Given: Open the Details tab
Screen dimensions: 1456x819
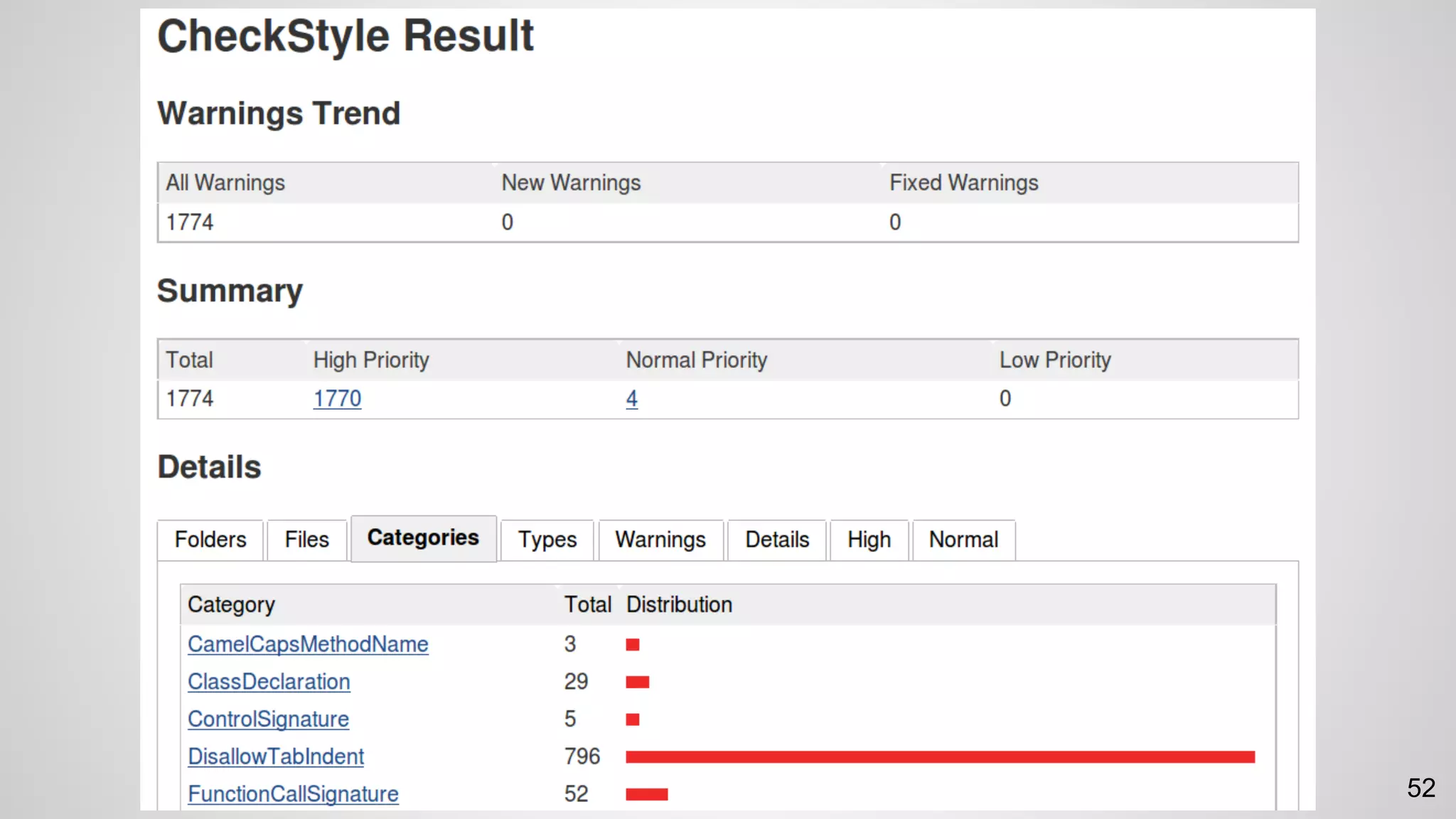Looking at the screenshot, I should click(776, 540).
